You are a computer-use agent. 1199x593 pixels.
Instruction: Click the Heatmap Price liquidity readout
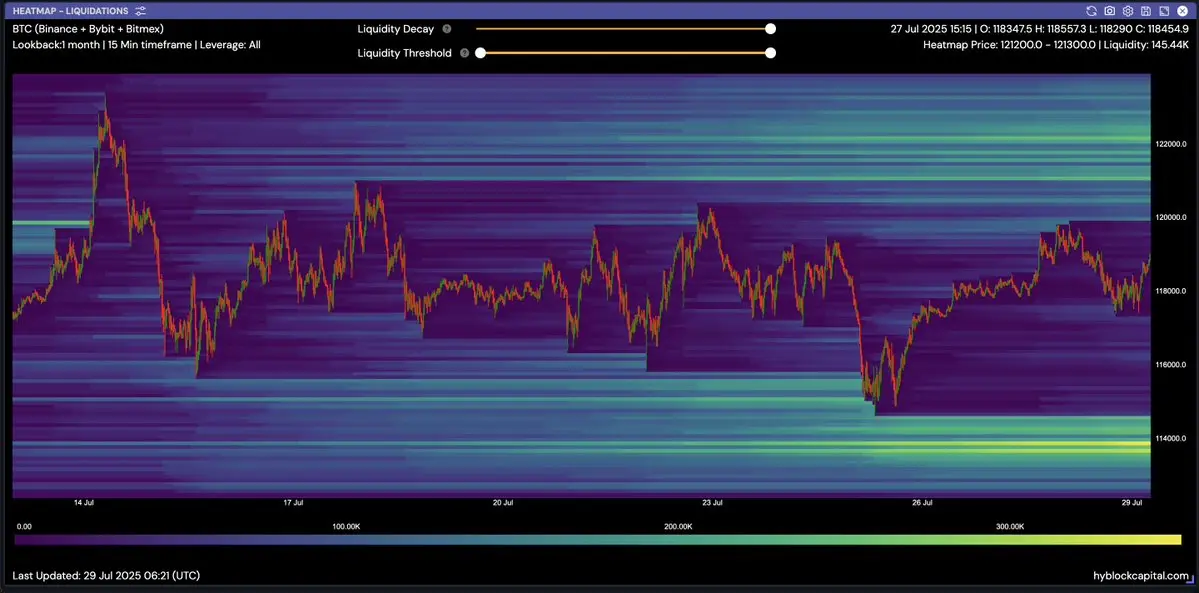[x=1055, y=45]
